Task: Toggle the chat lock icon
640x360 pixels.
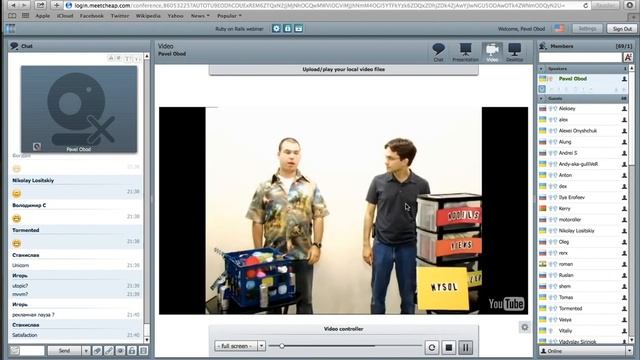Action: point(132,351)
